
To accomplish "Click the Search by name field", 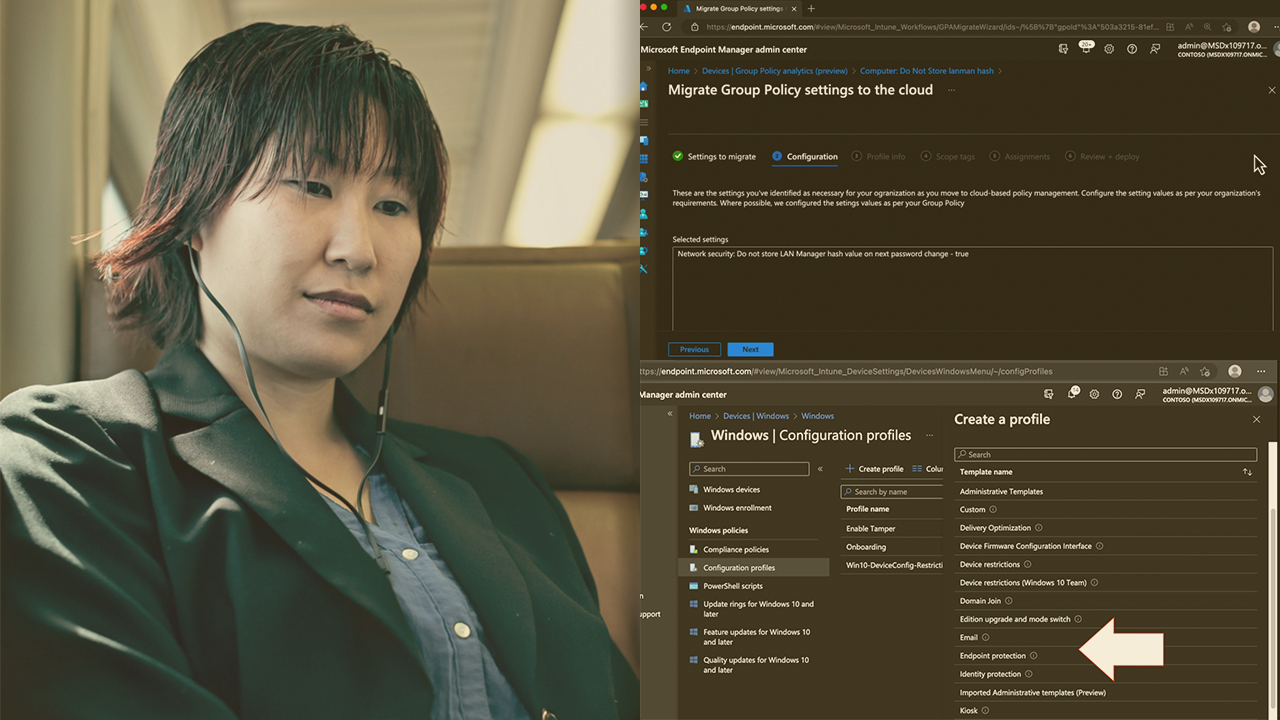I will pos(895,492).
